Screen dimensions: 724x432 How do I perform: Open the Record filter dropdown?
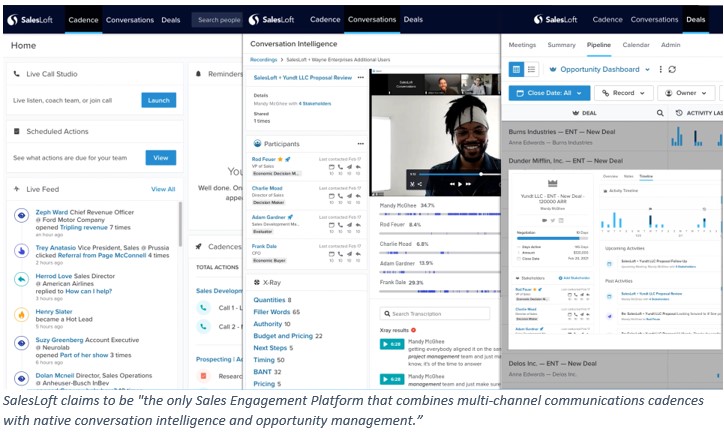[x=624, y=93]
